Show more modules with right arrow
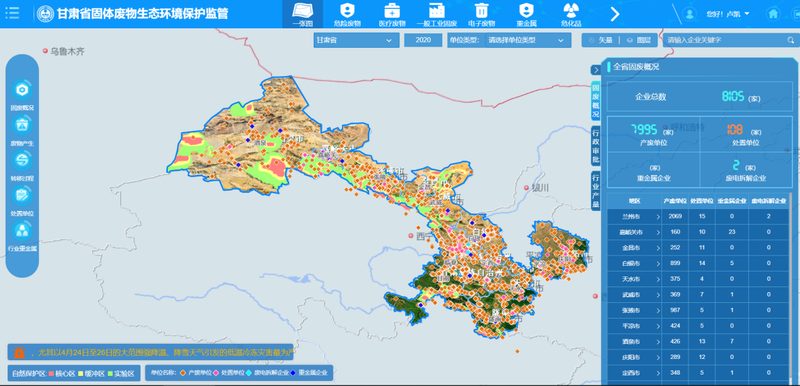 point(615,14)
